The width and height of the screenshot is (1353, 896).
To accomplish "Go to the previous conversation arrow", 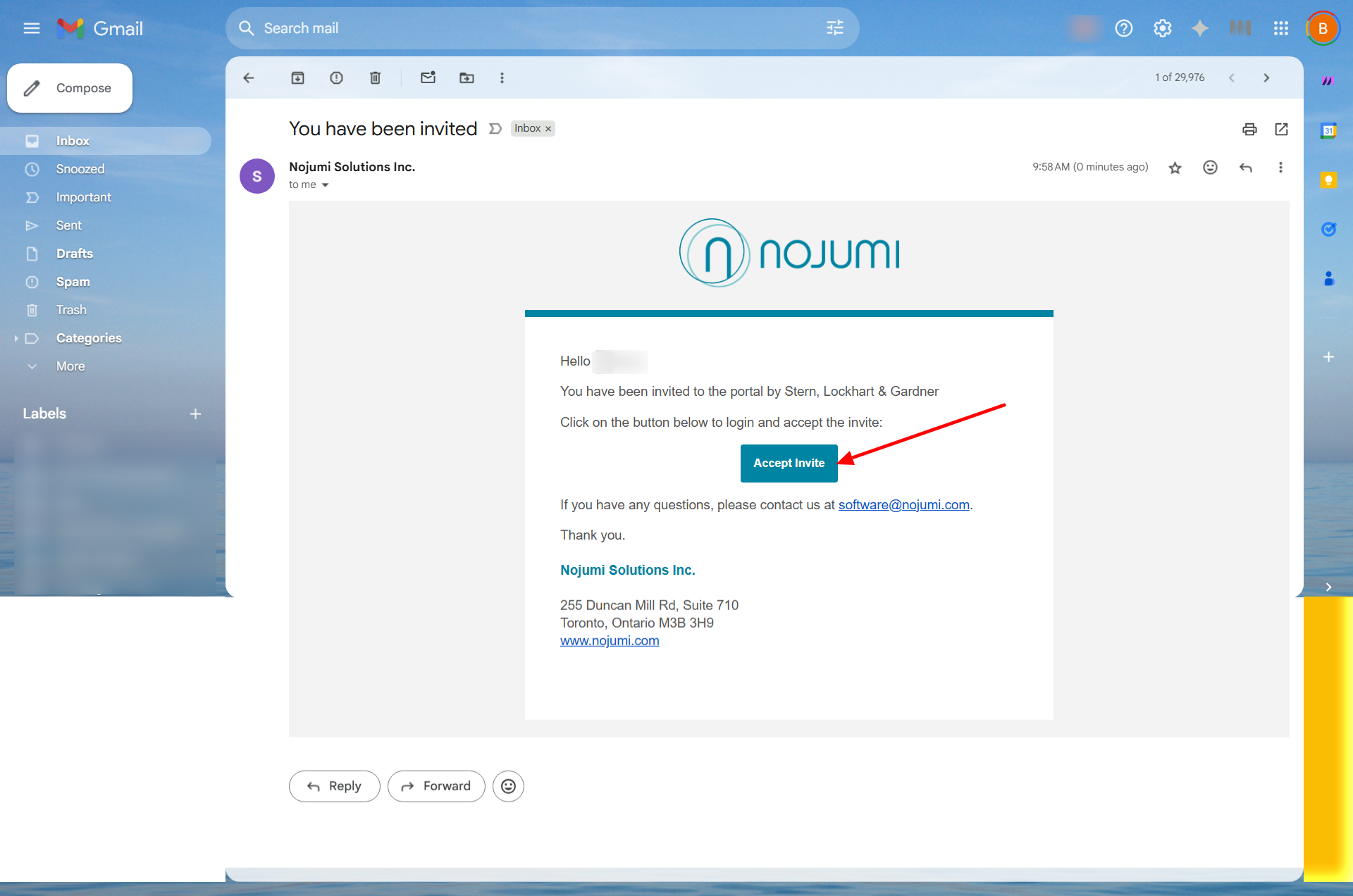I will [1232, 77].
